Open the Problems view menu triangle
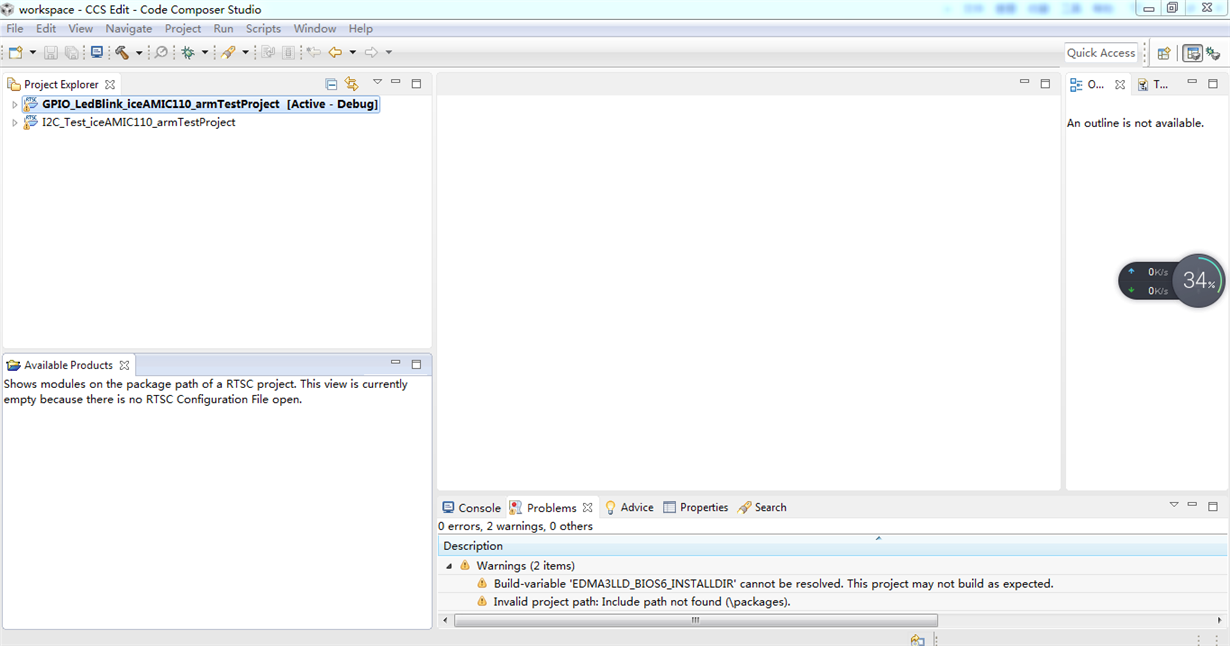The width and height of the screenshot is (1230, 646). tap(1174, 505)
